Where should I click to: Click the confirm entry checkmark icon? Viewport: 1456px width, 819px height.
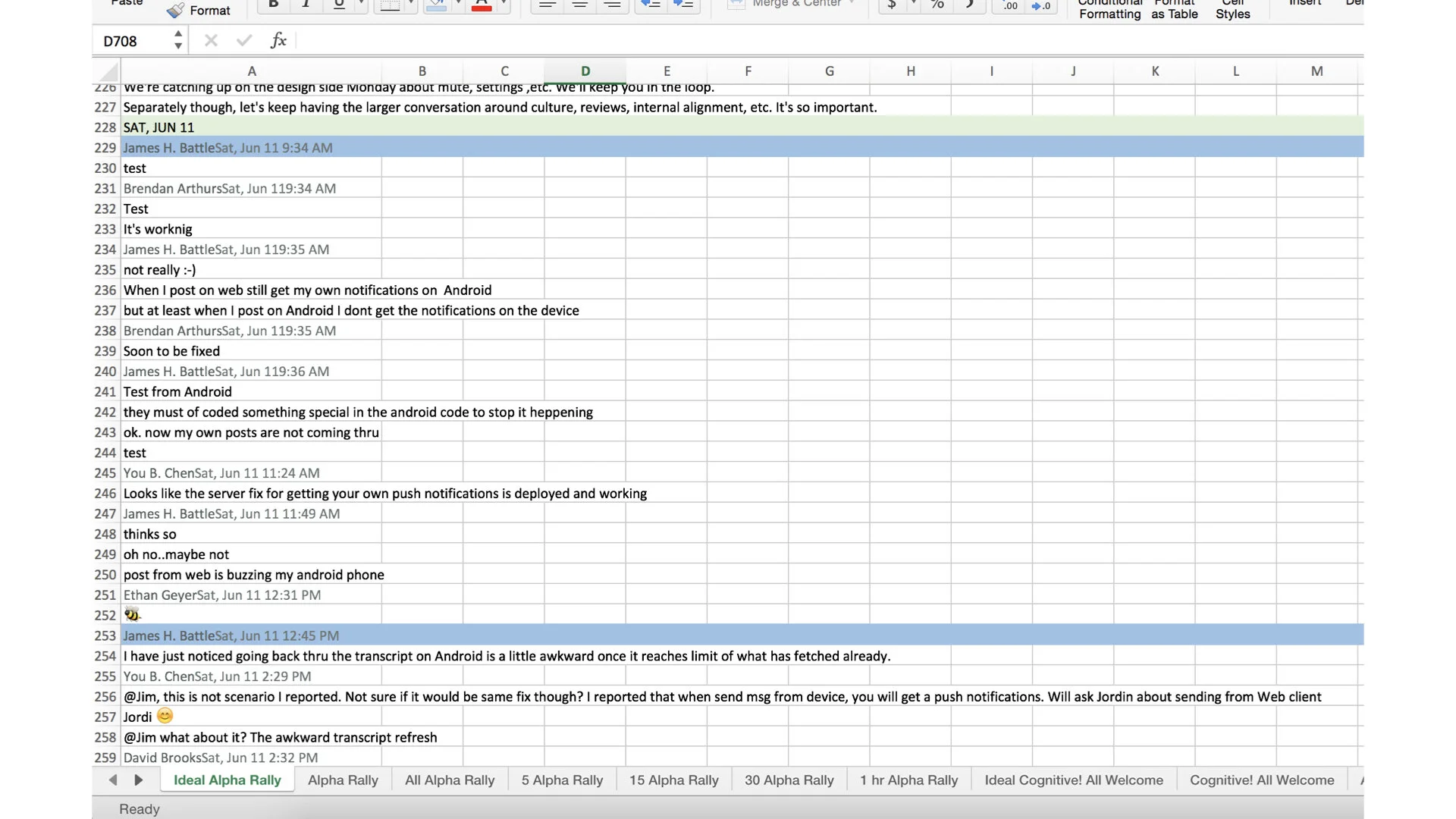click(244, 41)
